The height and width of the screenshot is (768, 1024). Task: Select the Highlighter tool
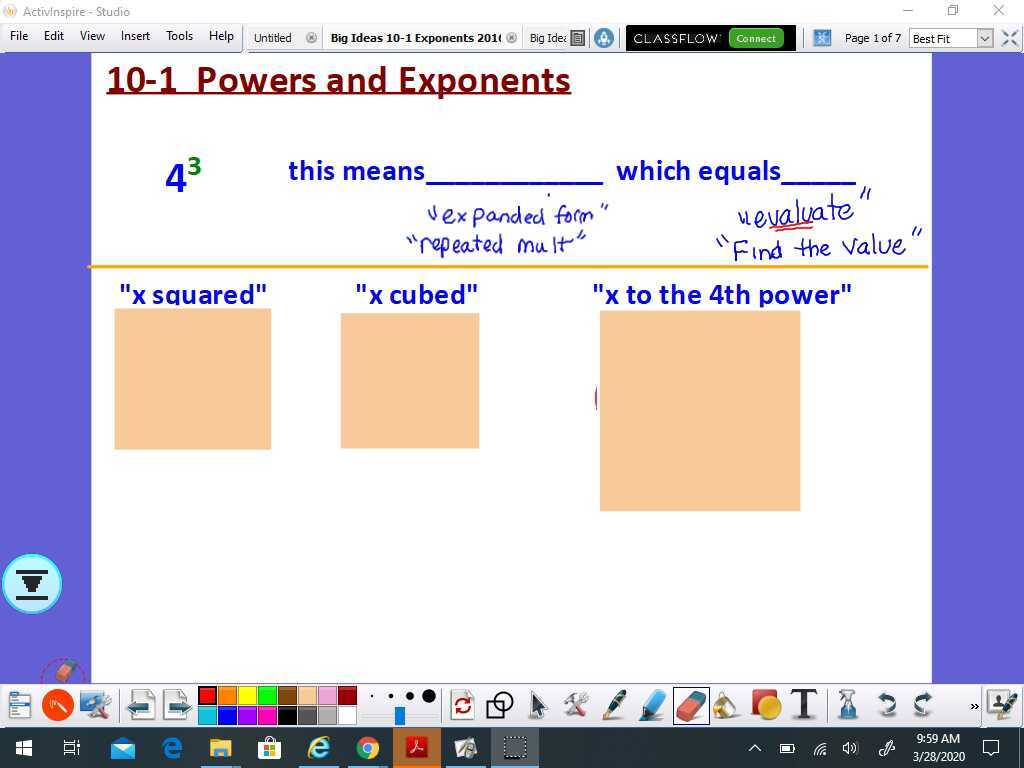click(x=650, y=706)
